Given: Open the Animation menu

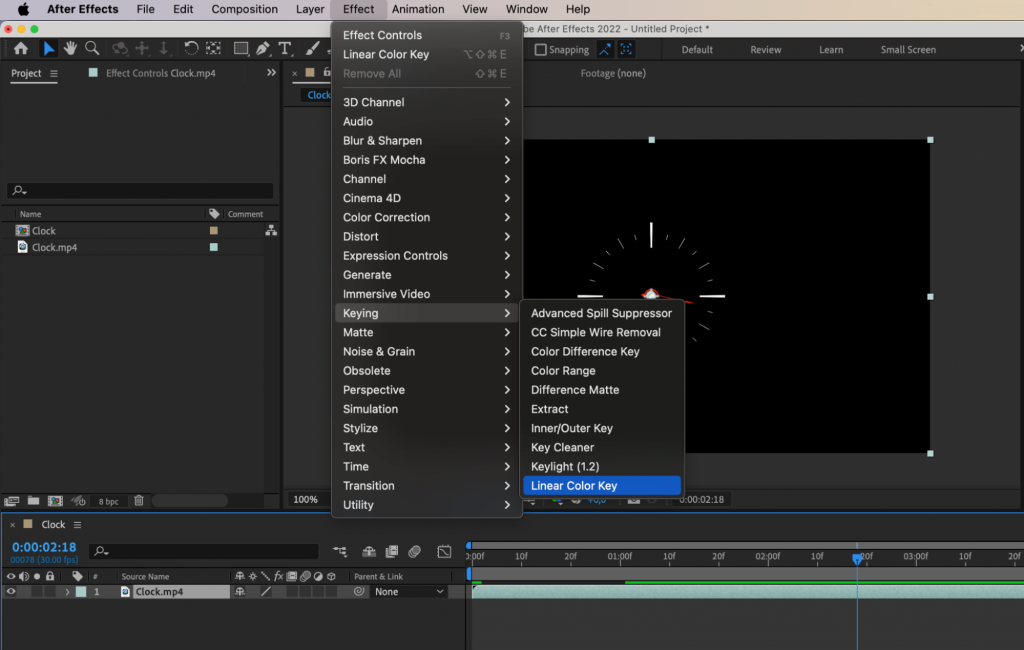Looking at the screenshot, I should click(x=418, y=9).
